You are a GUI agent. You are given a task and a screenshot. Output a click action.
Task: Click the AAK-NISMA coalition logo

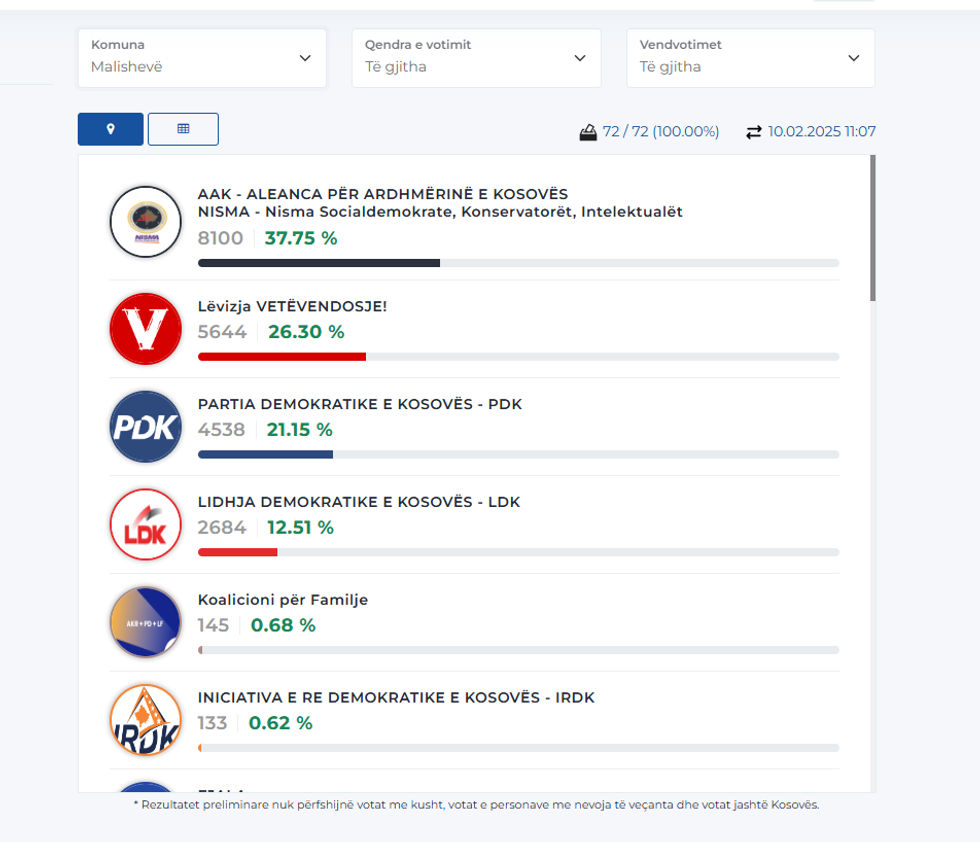pyautogui.click(x=145, y=222)
